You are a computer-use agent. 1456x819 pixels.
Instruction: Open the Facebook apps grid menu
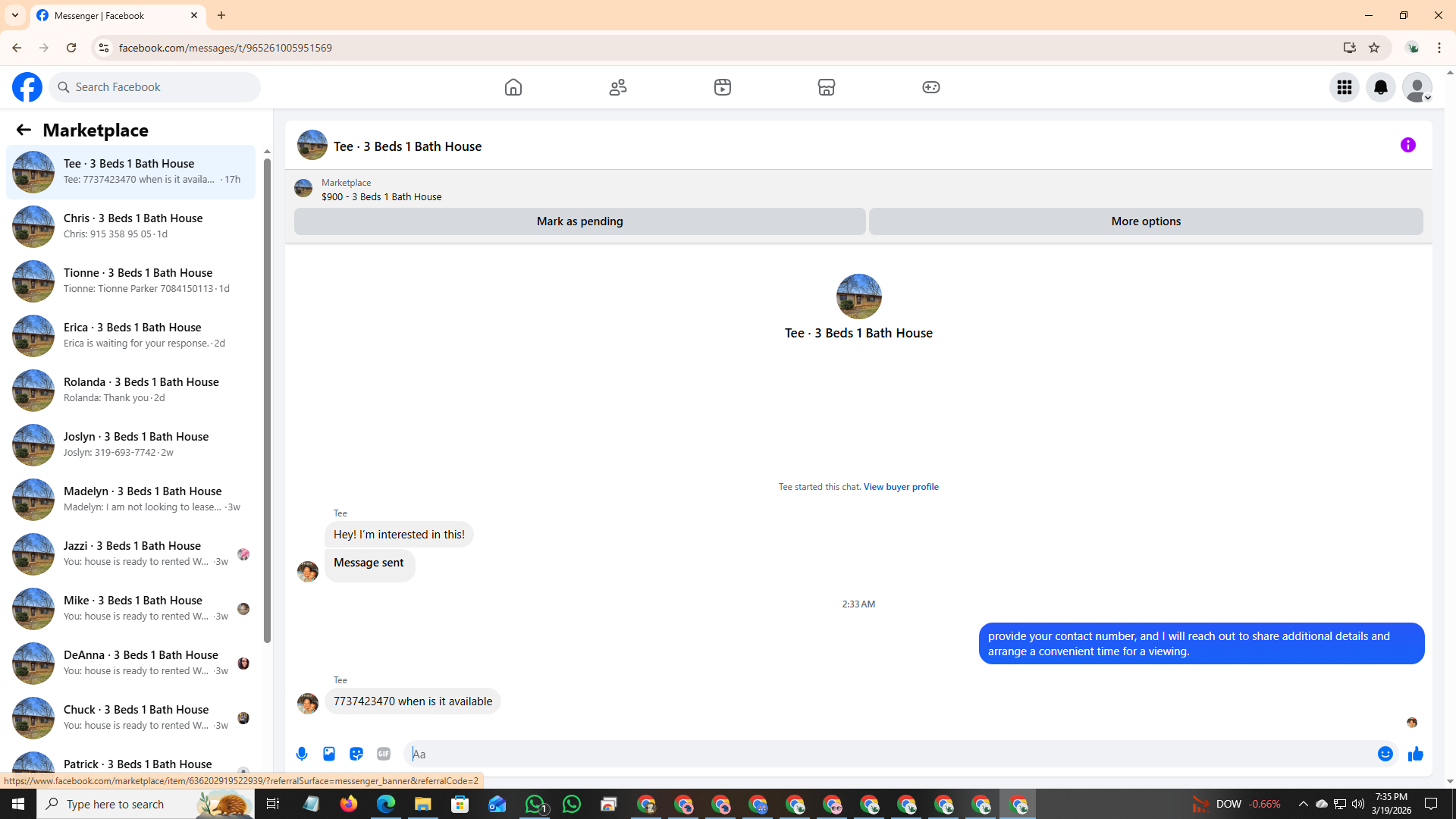[x=1344, y=87]
